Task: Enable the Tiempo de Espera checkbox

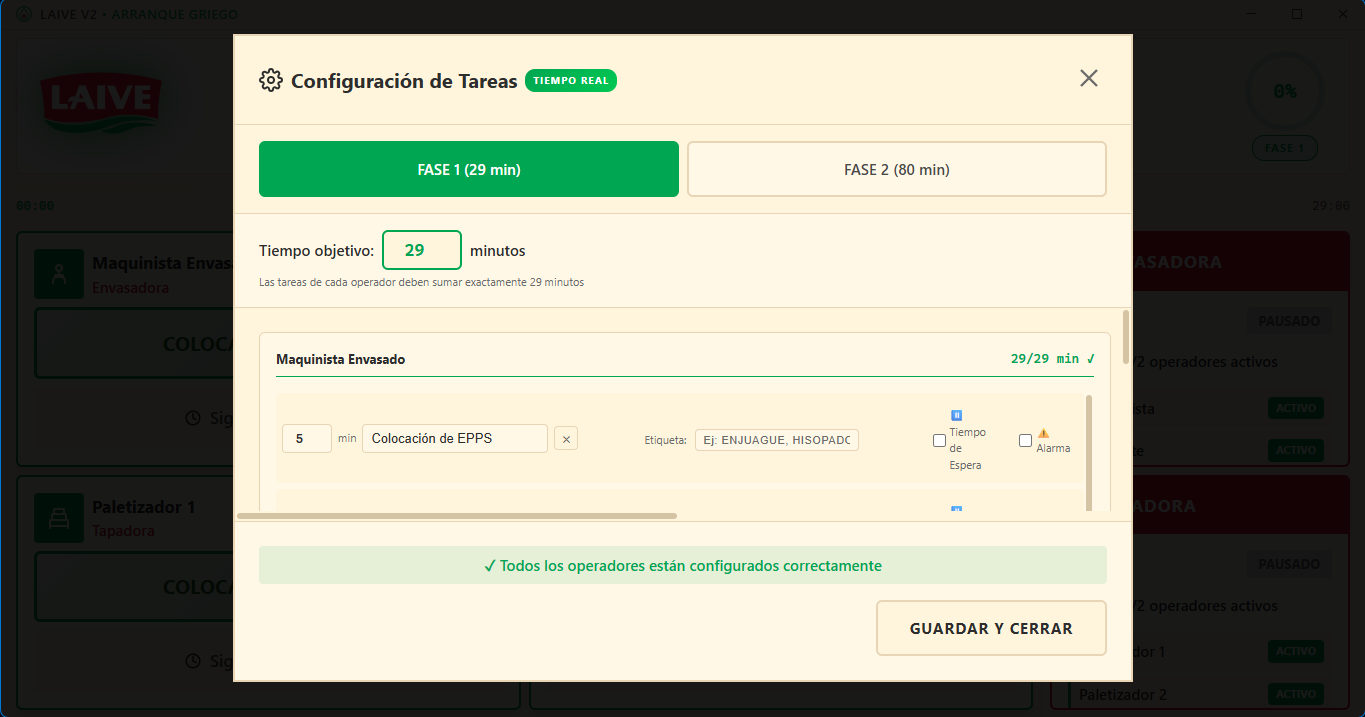Action: [939, 440]
